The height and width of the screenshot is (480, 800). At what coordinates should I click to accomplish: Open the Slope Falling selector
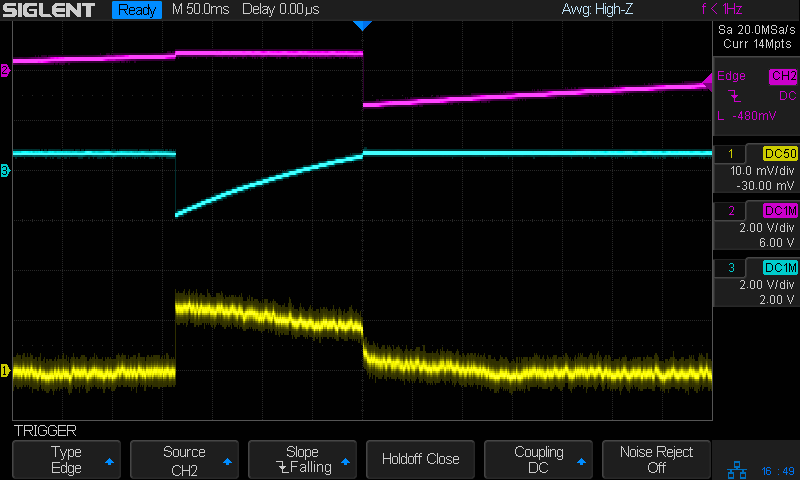pyautogui.click(x=302, y=459)
